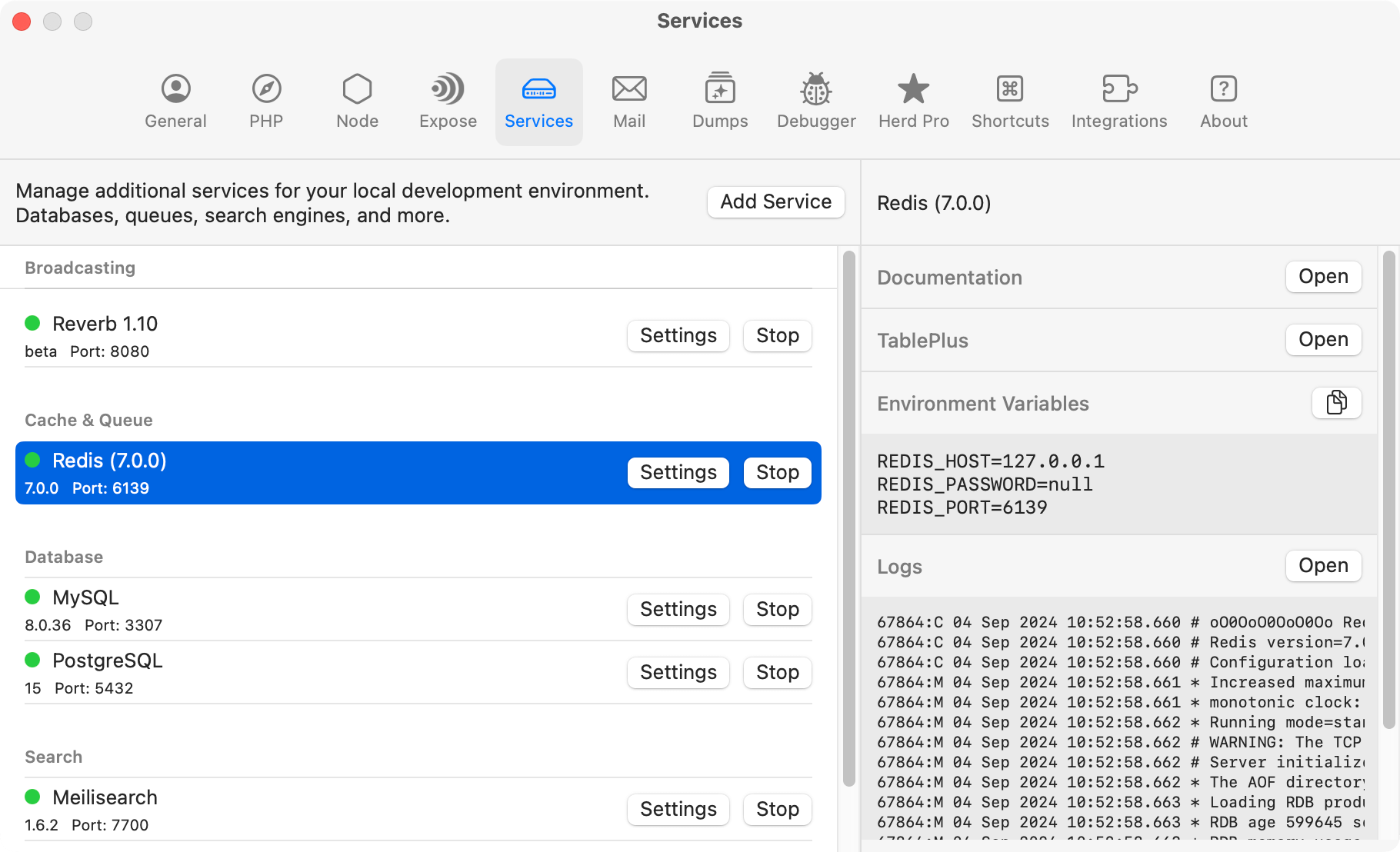Click the Expose icon

coord(447,100)
